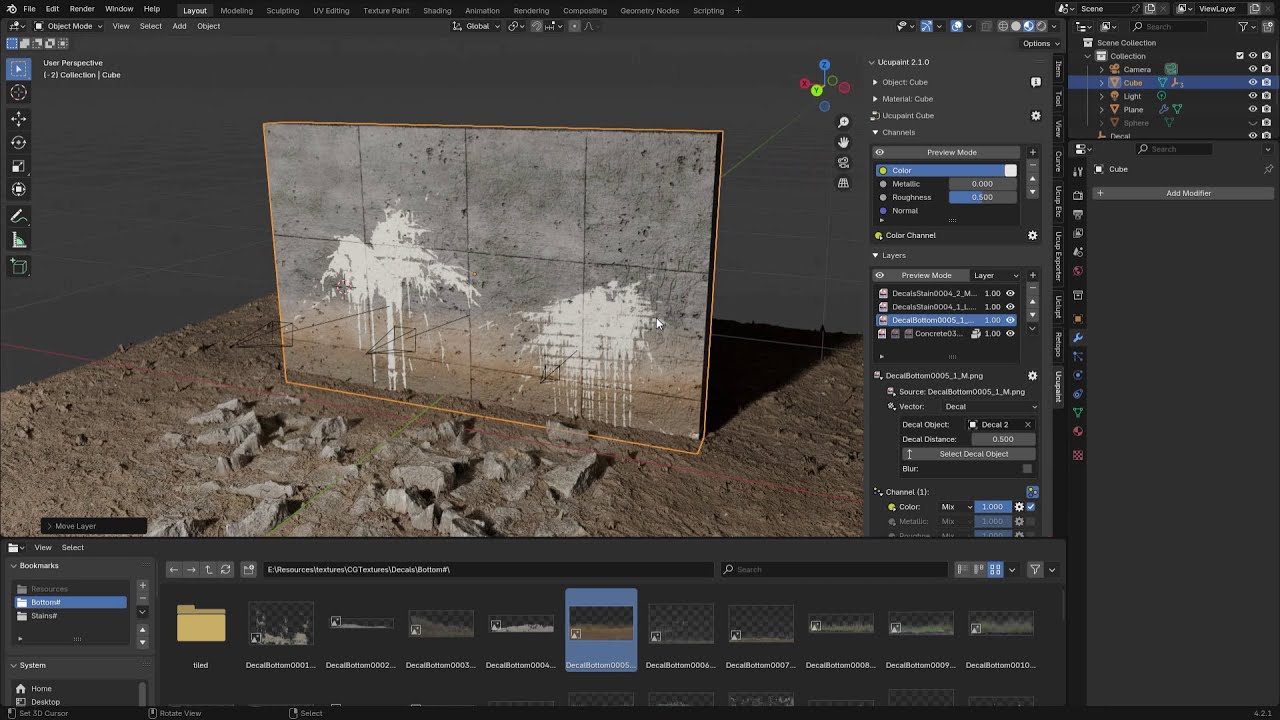1280x720 pixels.
Task: Toggle the camera view icon
Action: 843,162
